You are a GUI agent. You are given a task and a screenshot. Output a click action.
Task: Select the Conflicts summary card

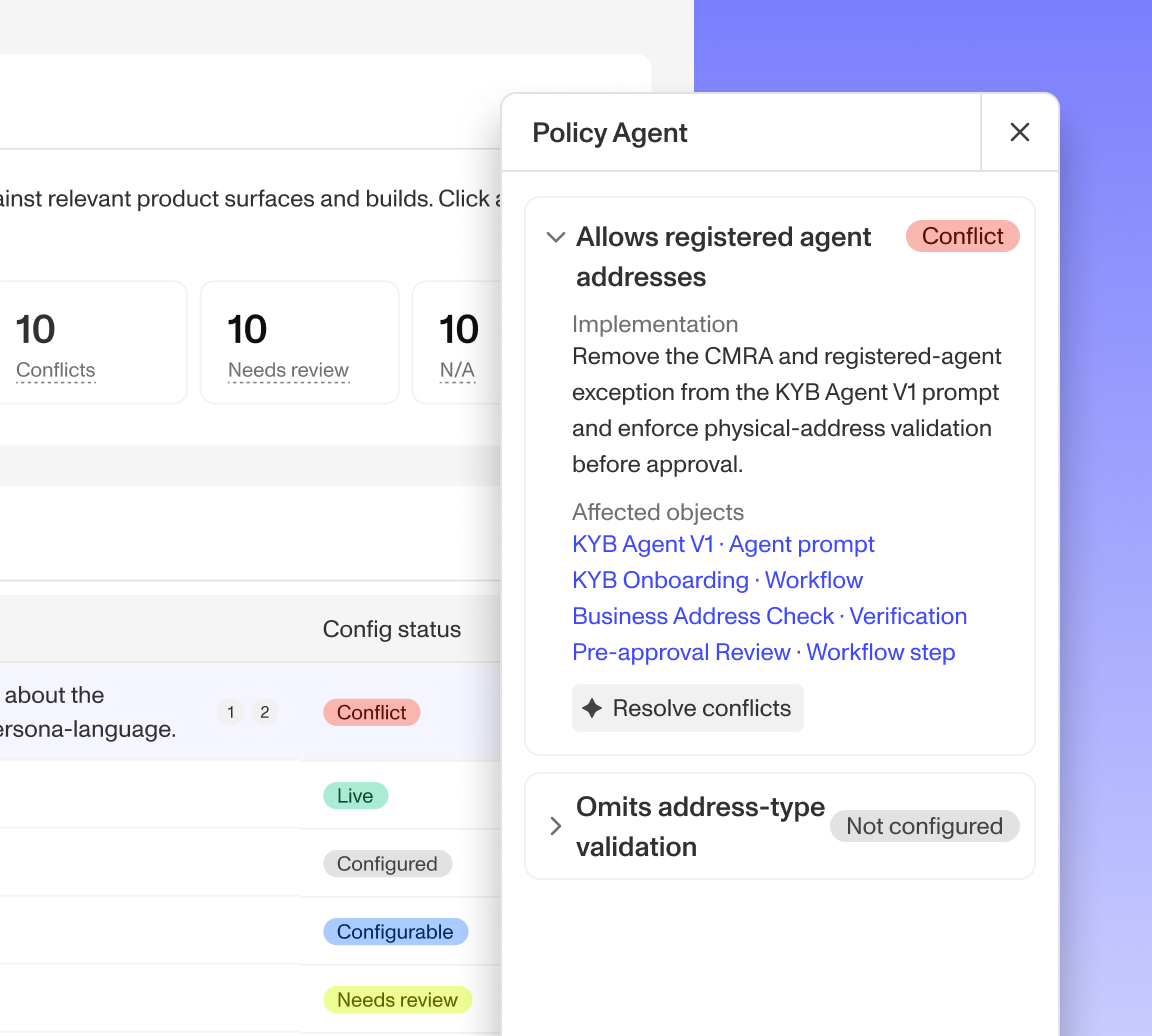pos(92,342)
